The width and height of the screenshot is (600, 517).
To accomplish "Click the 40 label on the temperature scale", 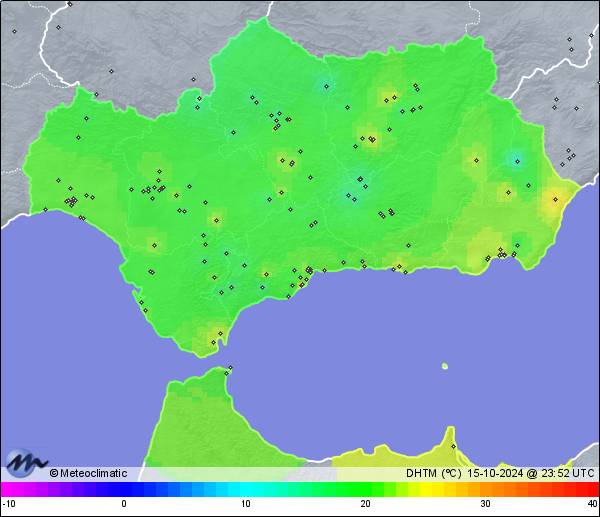I will pyautogui.click(x=593, y=504).
